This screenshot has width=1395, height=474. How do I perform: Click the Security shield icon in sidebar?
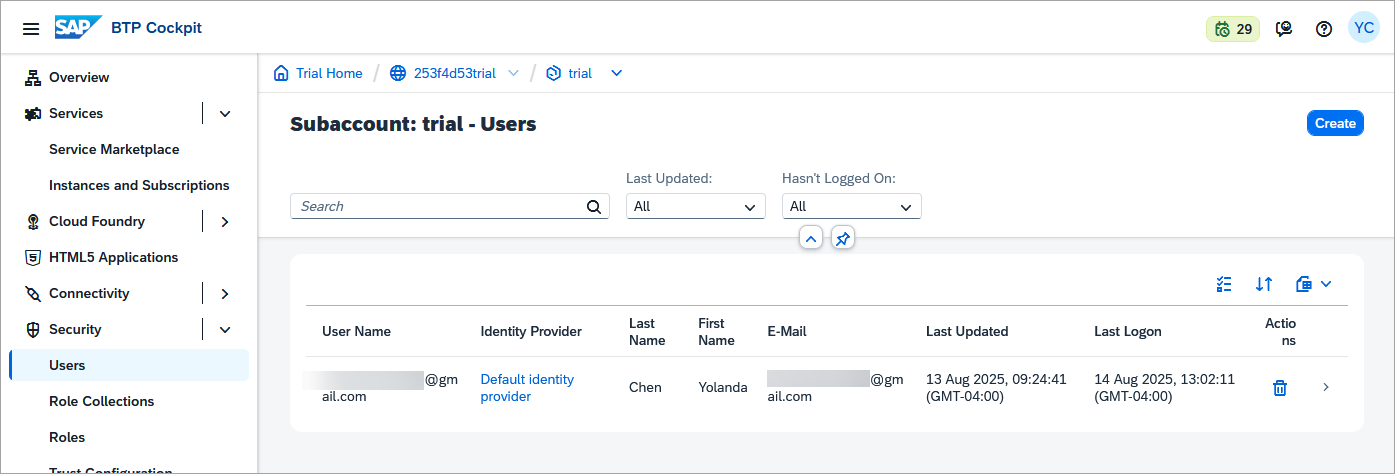pos(32,329)
